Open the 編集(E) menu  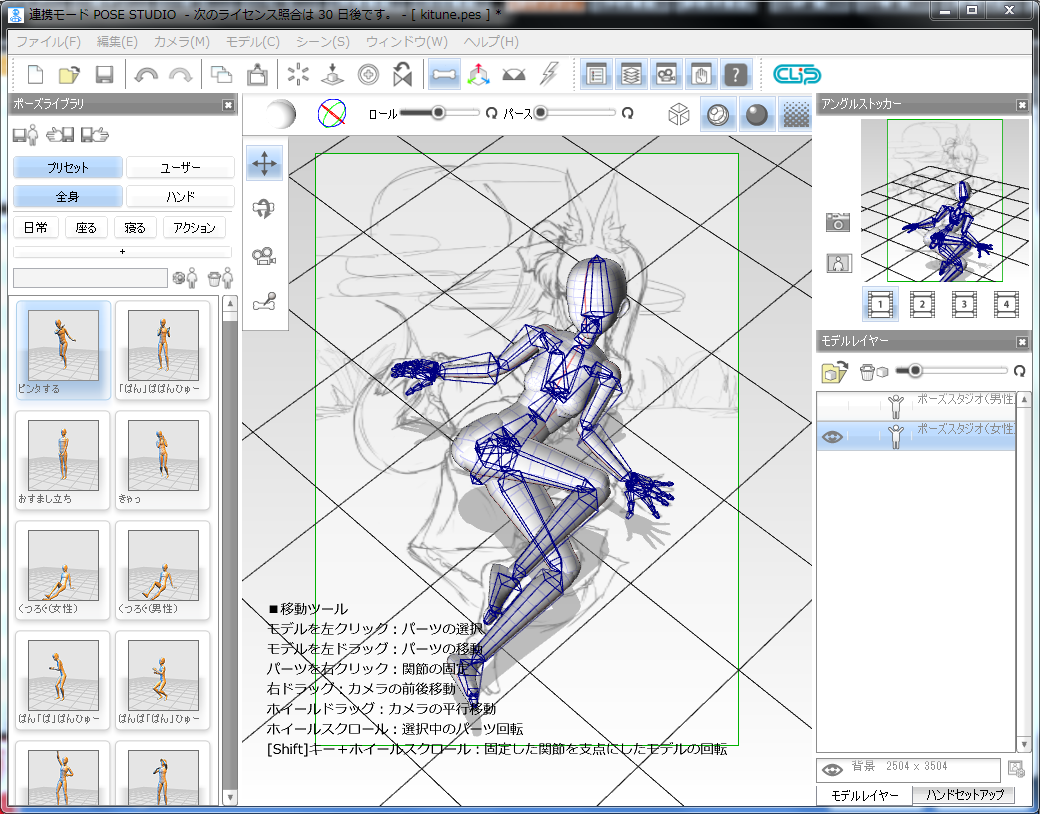(117, 41)
